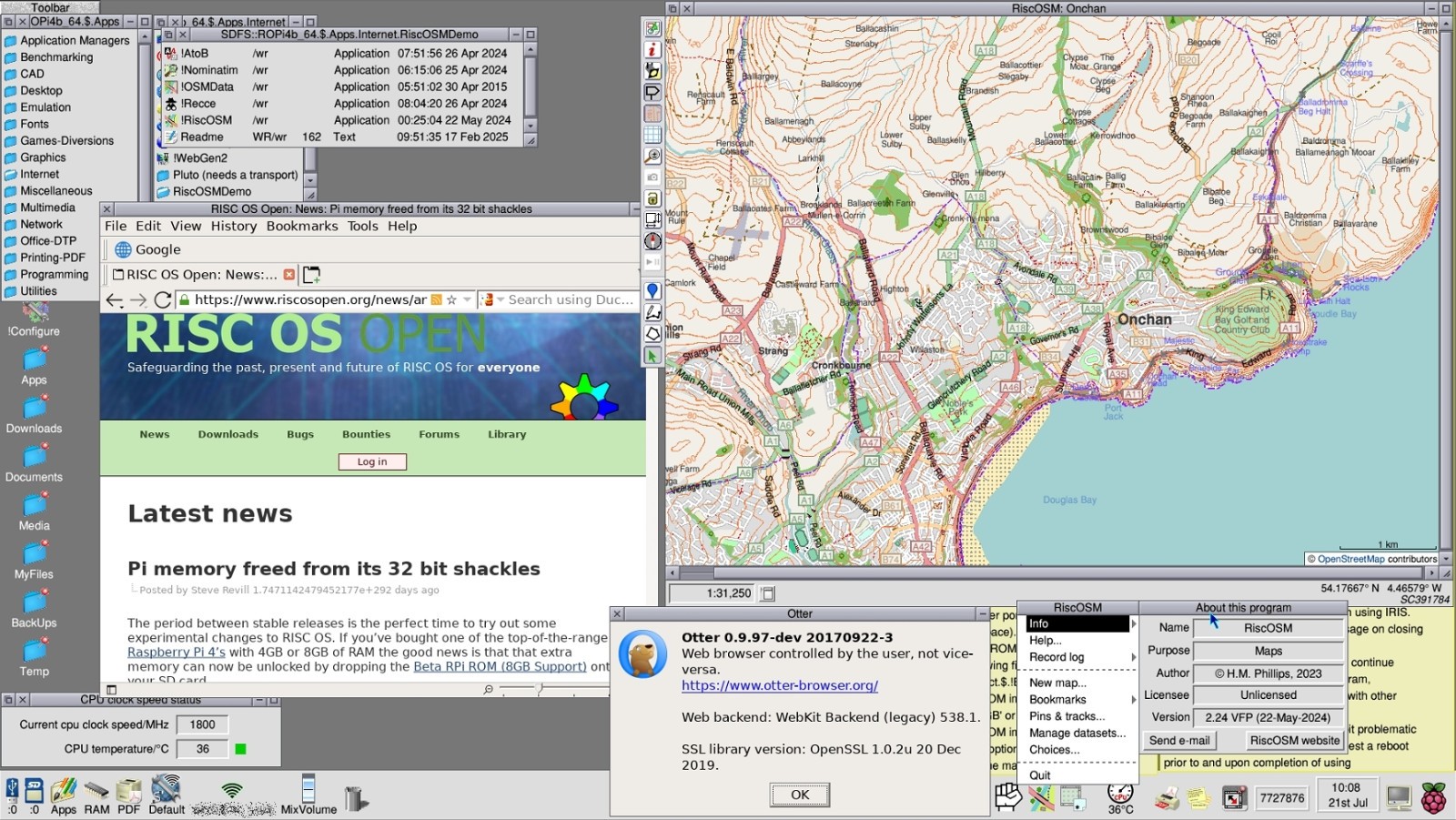Open the Raspberry Pi 4's link
This screenshot has width=1456, height=820.
coord(177,653)
